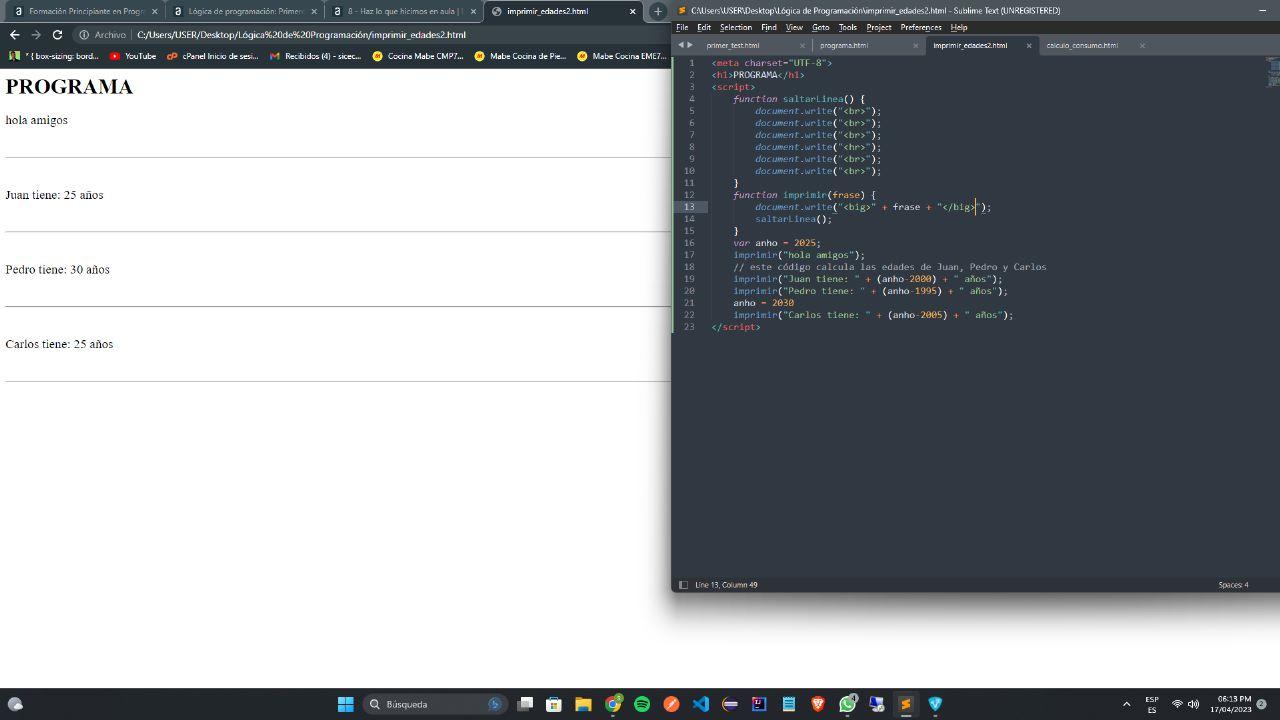Open Task View from the taskbar

tap(525, 704)
